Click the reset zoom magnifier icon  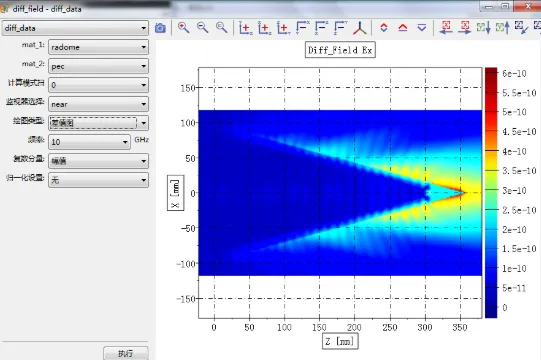click(x=222, y=28)
